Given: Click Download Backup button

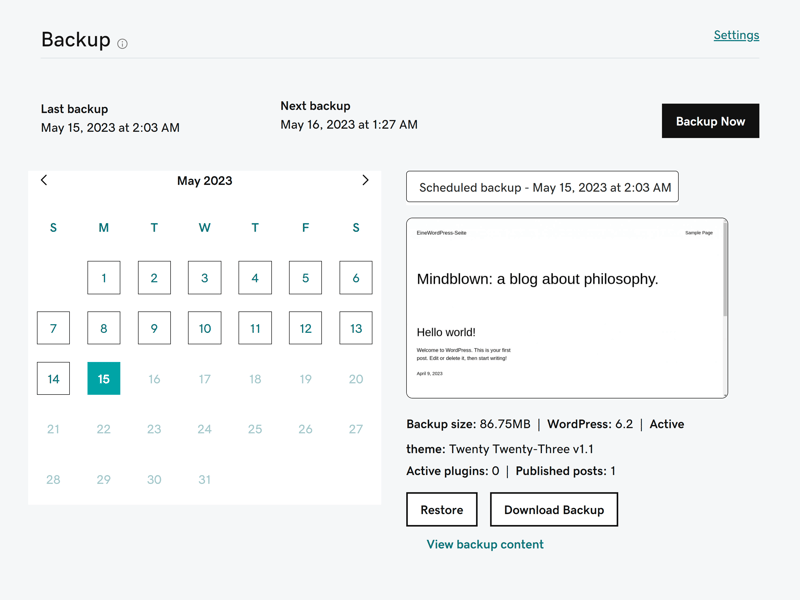Looking at the screenshot, I should coord(554,509).
